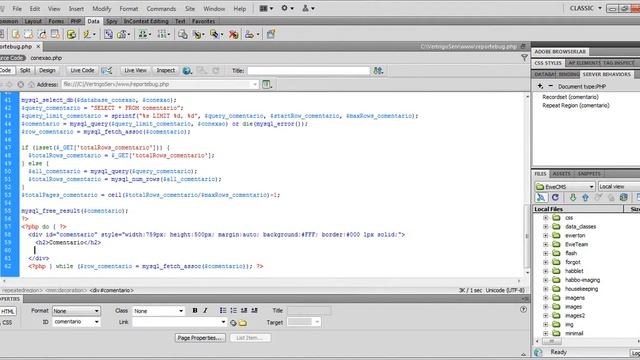
Task: Click the Get files green down arrow
Action: [573, 198]
